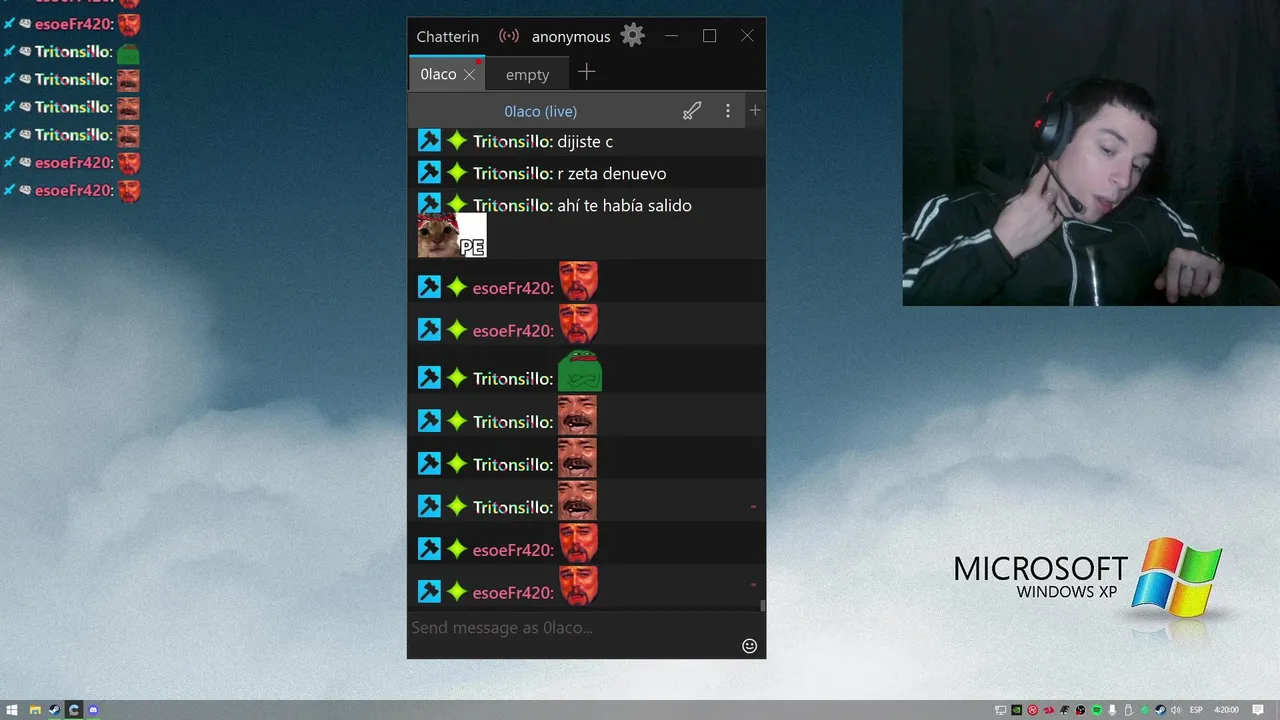Image resolution: width=1280 pixels, height=720 pixels.
Task: Click mod hammer on "r zeta denuevo" message
Action: tap(429, 172)
